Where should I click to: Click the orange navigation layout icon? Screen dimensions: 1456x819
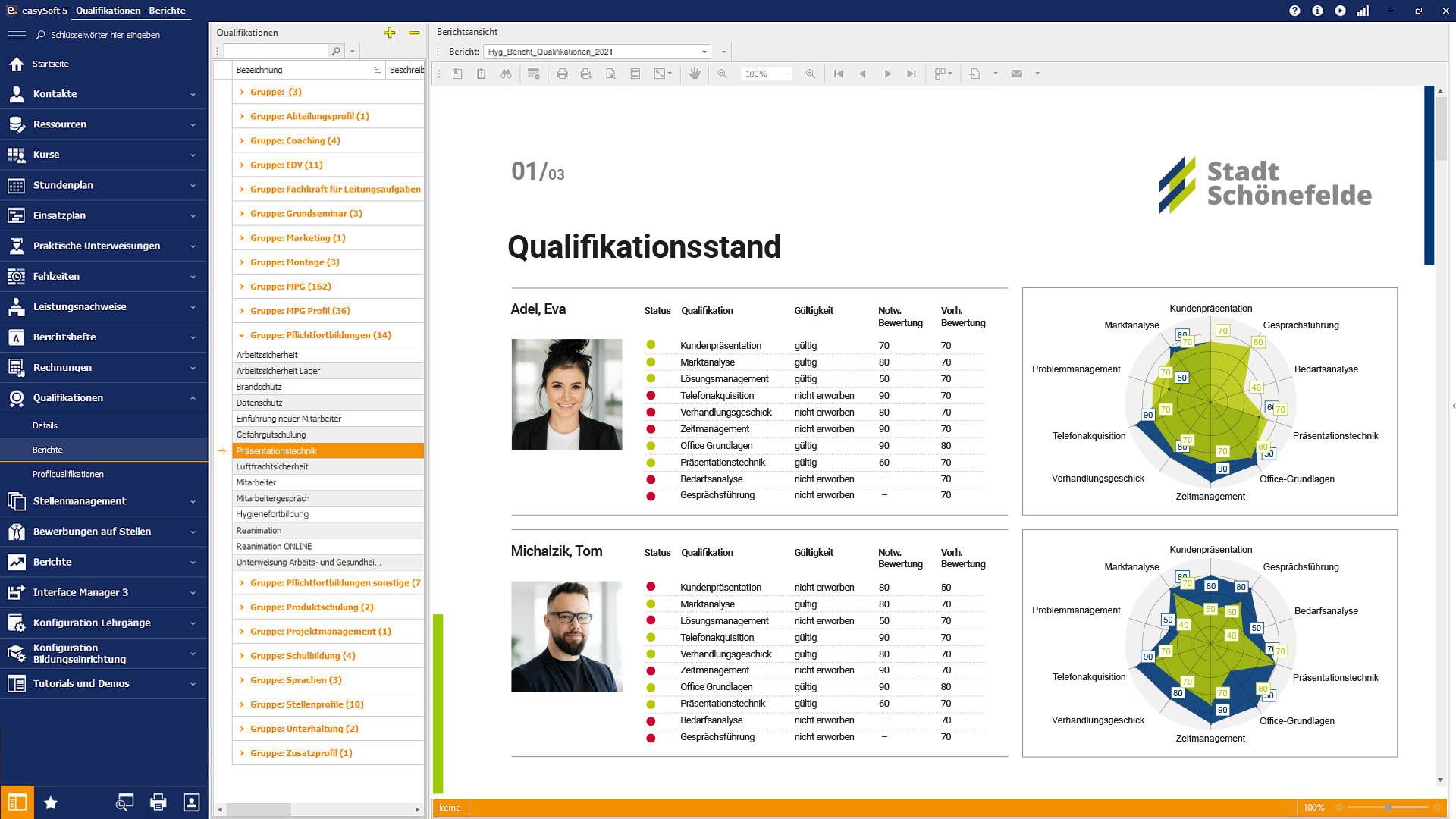17,802
